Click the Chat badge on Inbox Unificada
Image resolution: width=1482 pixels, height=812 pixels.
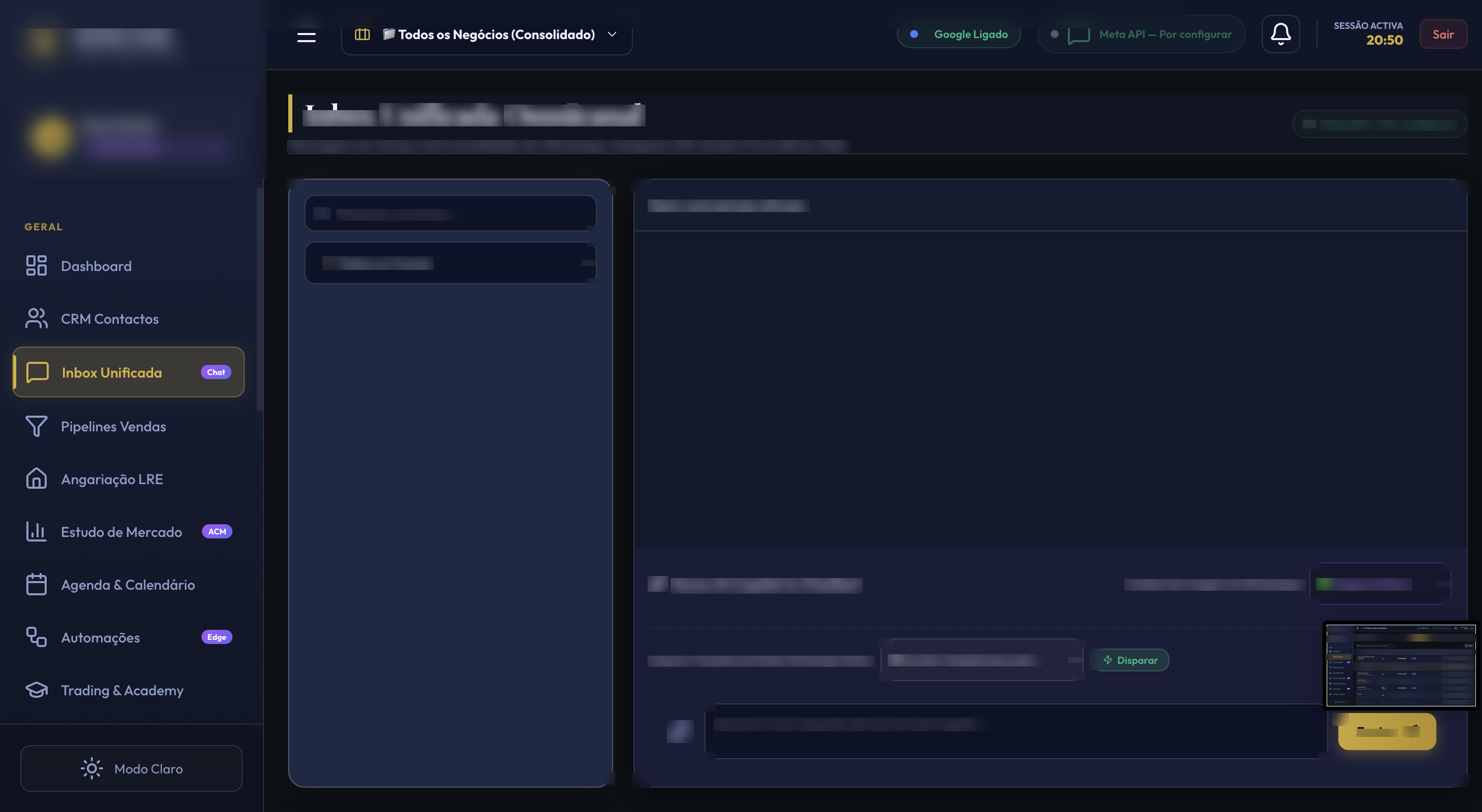pos(216,372)
